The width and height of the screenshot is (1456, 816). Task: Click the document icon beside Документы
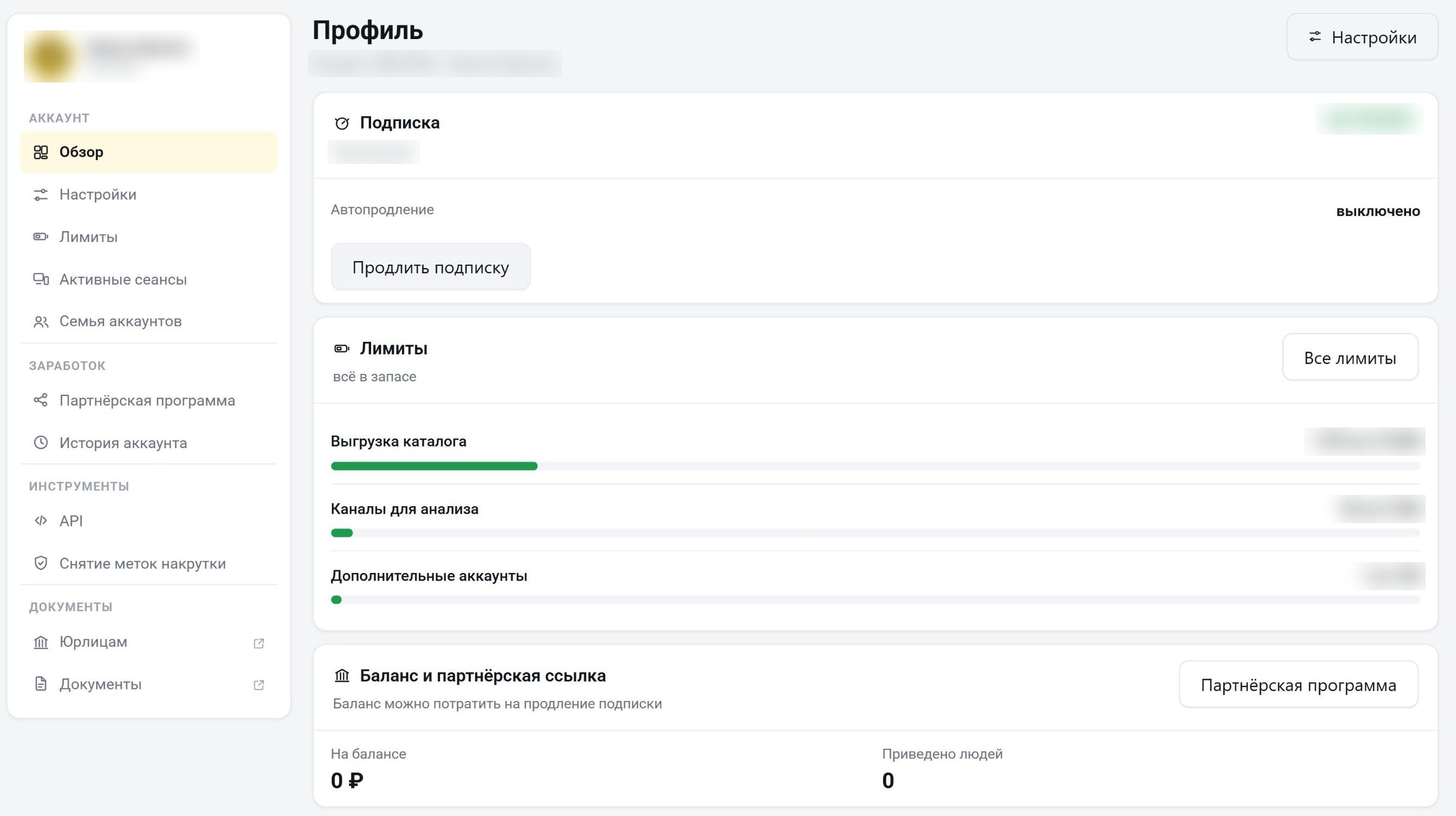coord(41,684)
